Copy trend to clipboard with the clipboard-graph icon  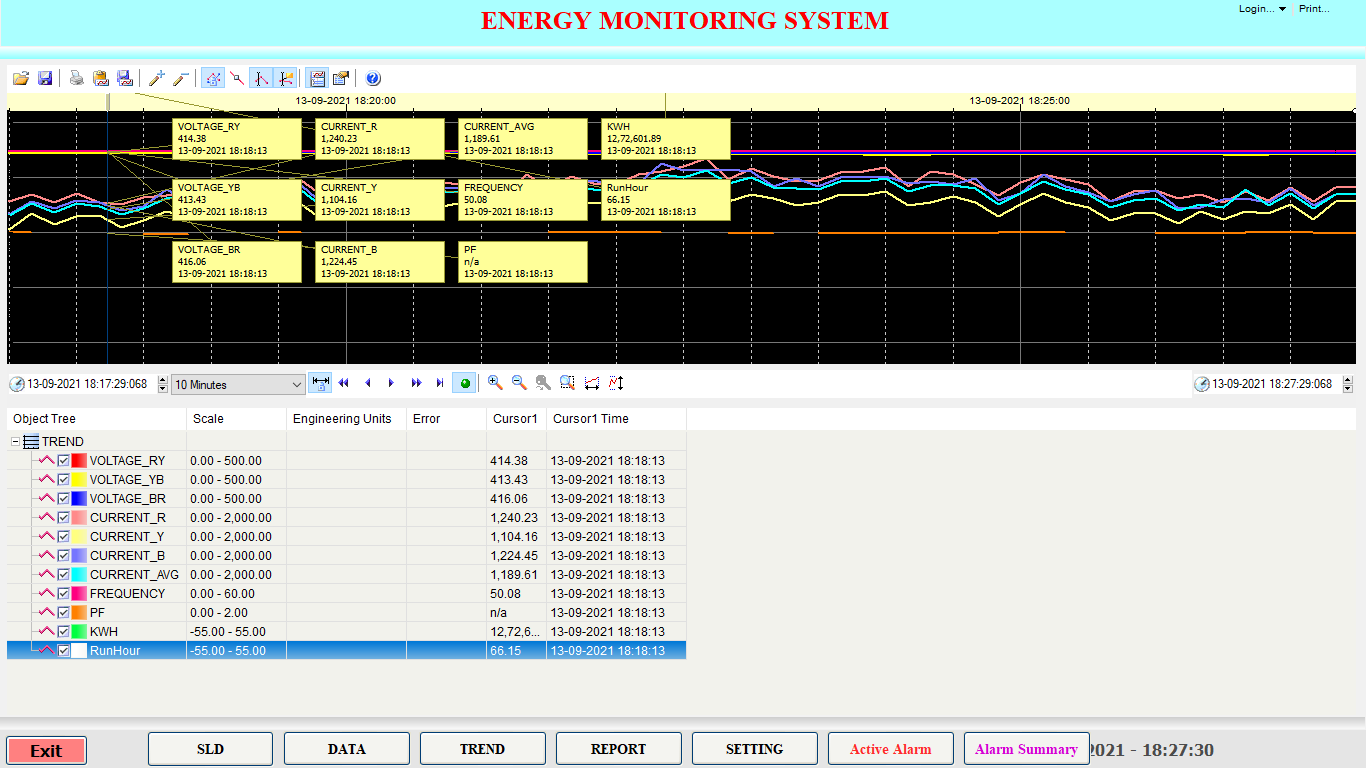101,78
